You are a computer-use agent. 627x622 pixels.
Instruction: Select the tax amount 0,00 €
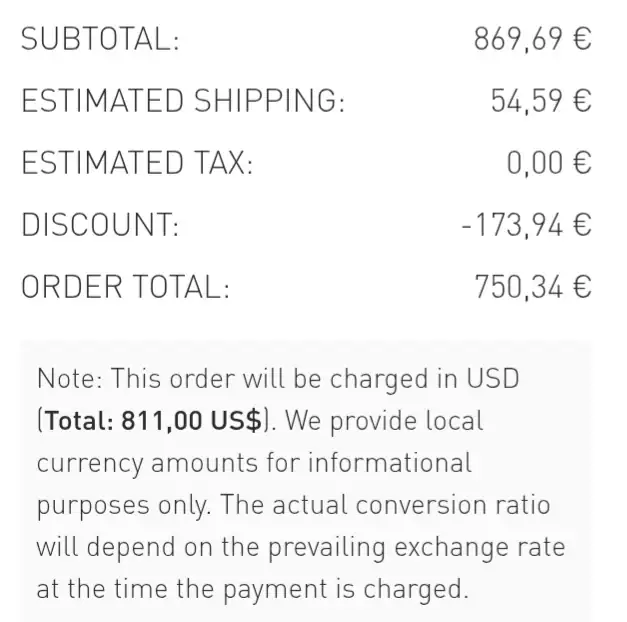click(549, 163)
